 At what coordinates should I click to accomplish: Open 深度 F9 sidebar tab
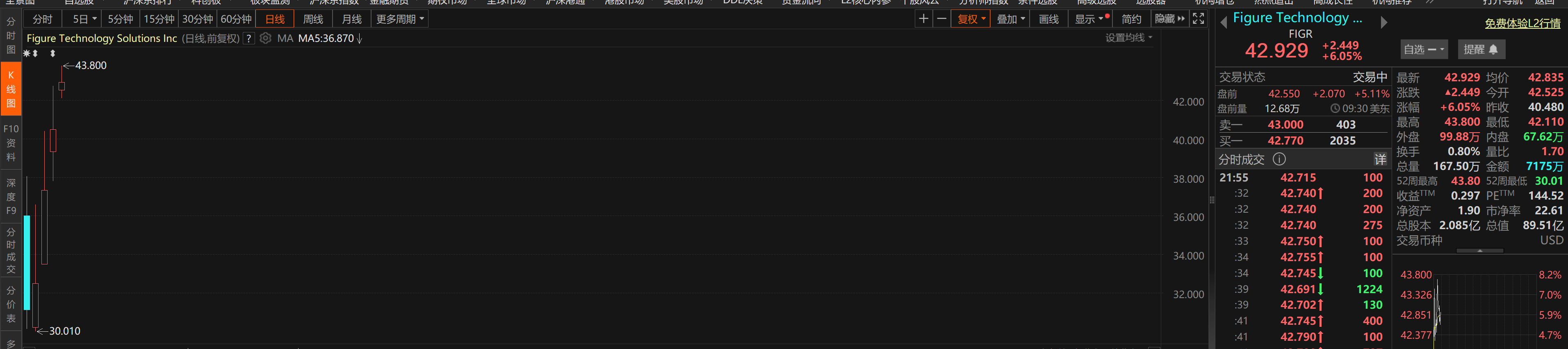(11, 196)
